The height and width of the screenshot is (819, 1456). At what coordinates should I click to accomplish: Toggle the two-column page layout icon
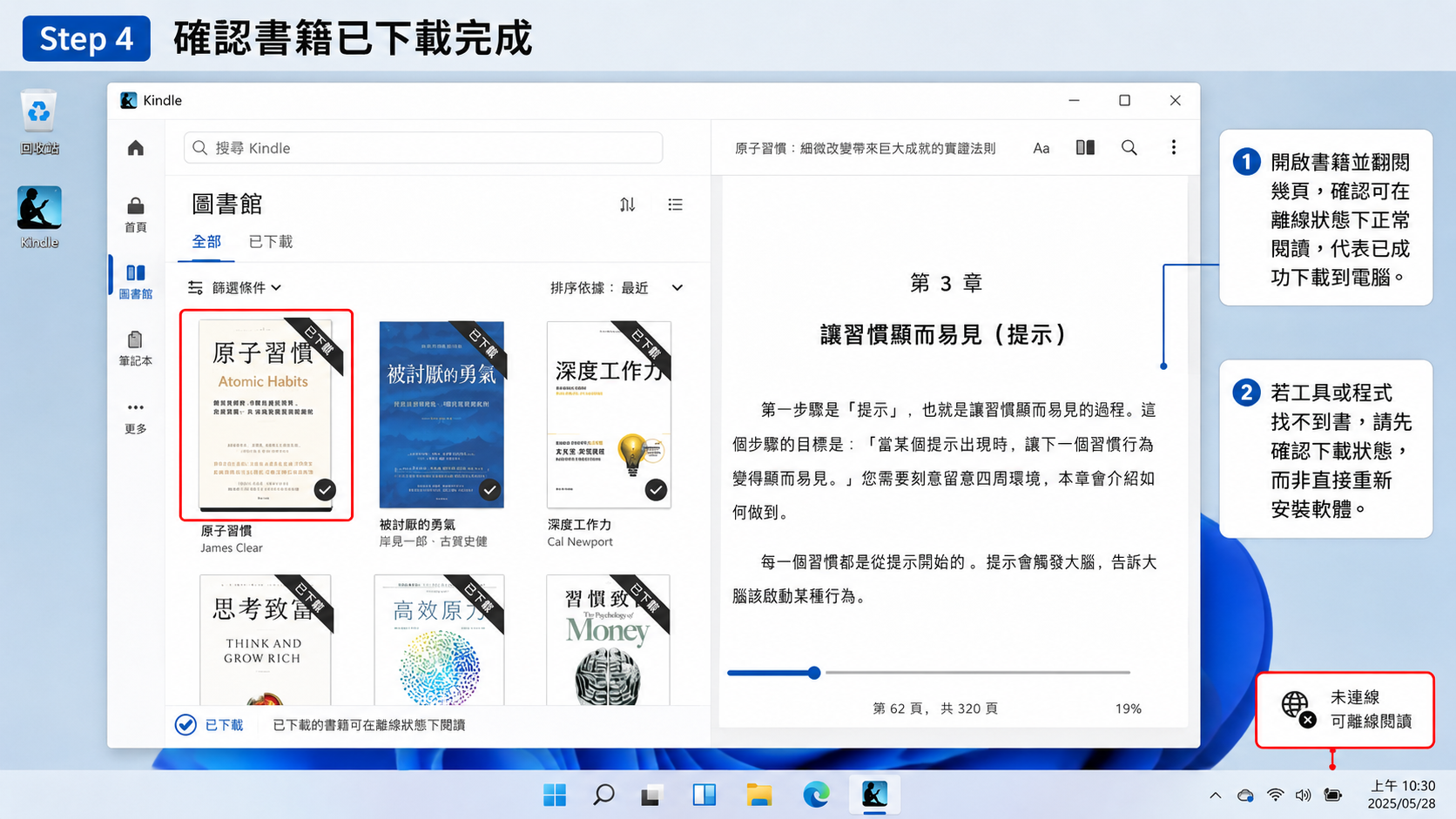(x=1085, y=148)
